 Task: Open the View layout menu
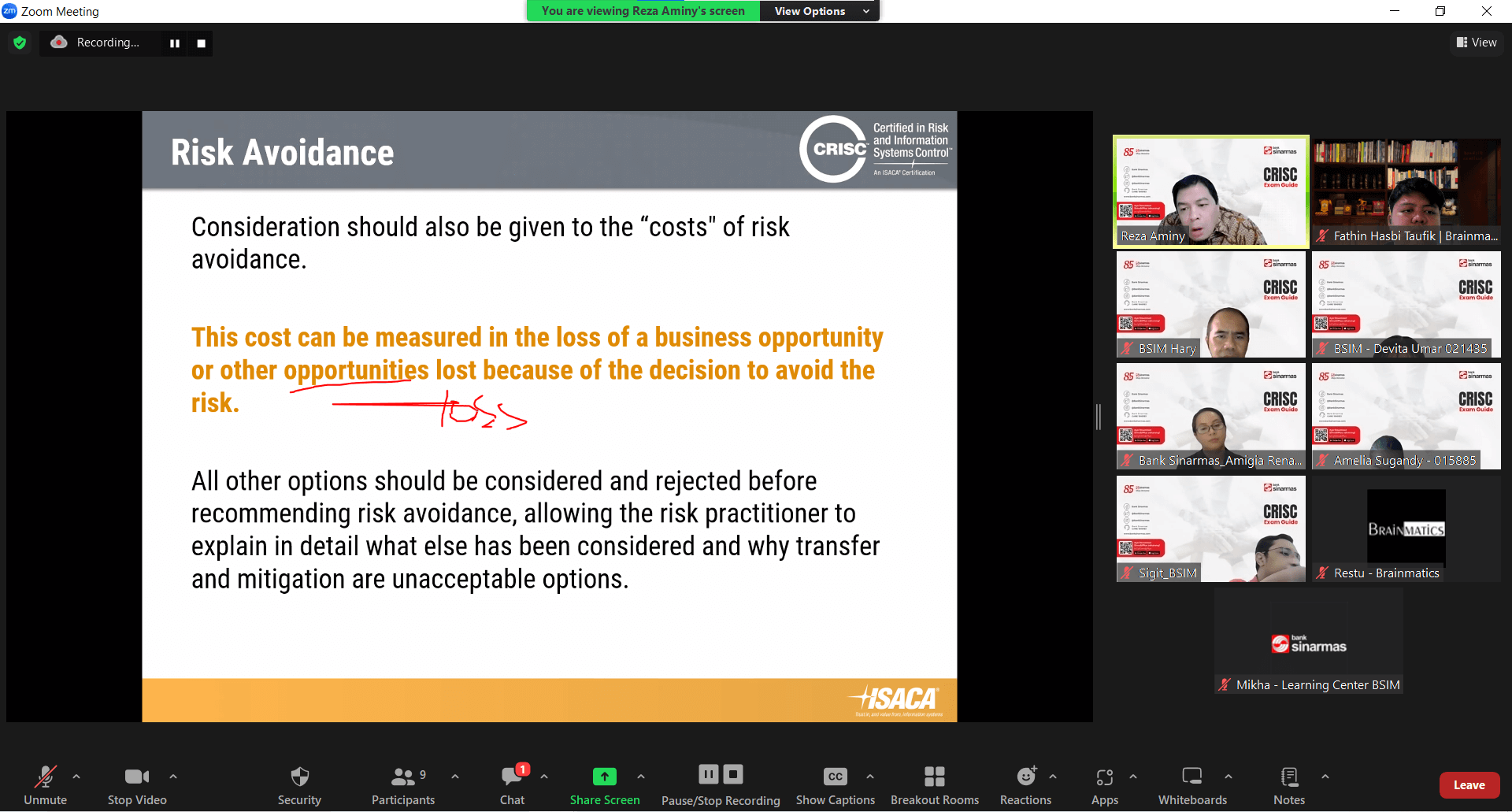coord(1477,43)
